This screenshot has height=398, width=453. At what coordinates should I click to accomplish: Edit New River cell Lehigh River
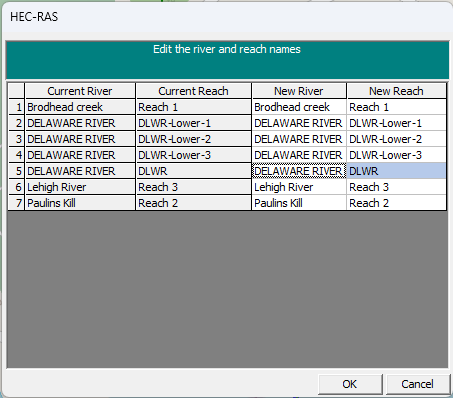click(299, 187)
